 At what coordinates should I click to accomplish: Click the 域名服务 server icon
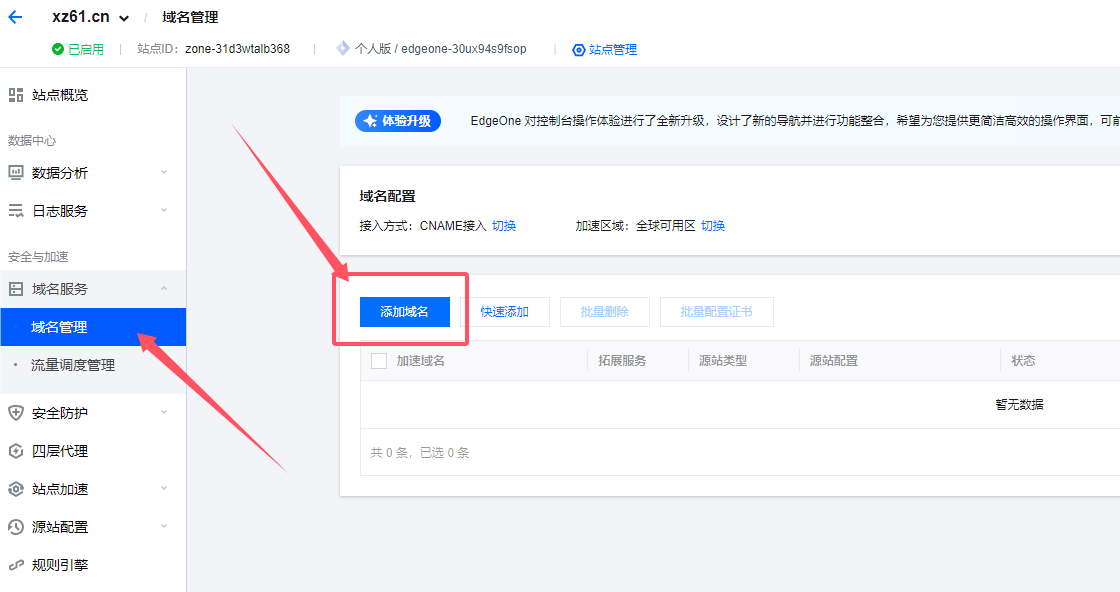(16, 289)
